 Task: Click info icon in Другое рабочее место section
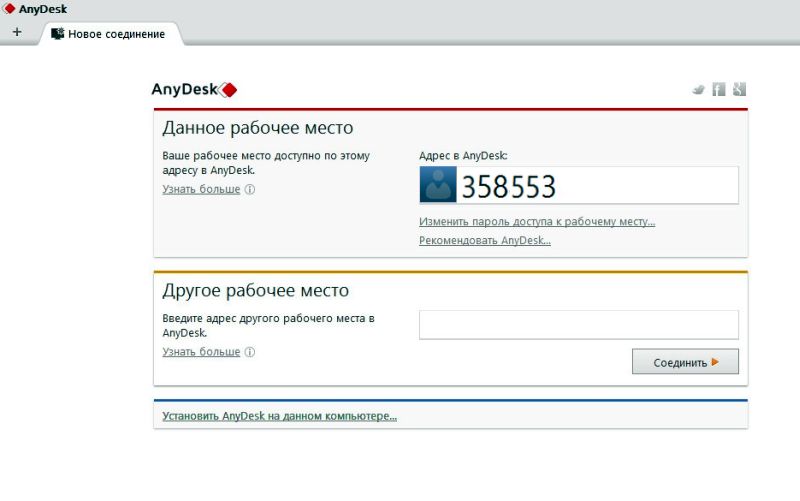point(250,352)
